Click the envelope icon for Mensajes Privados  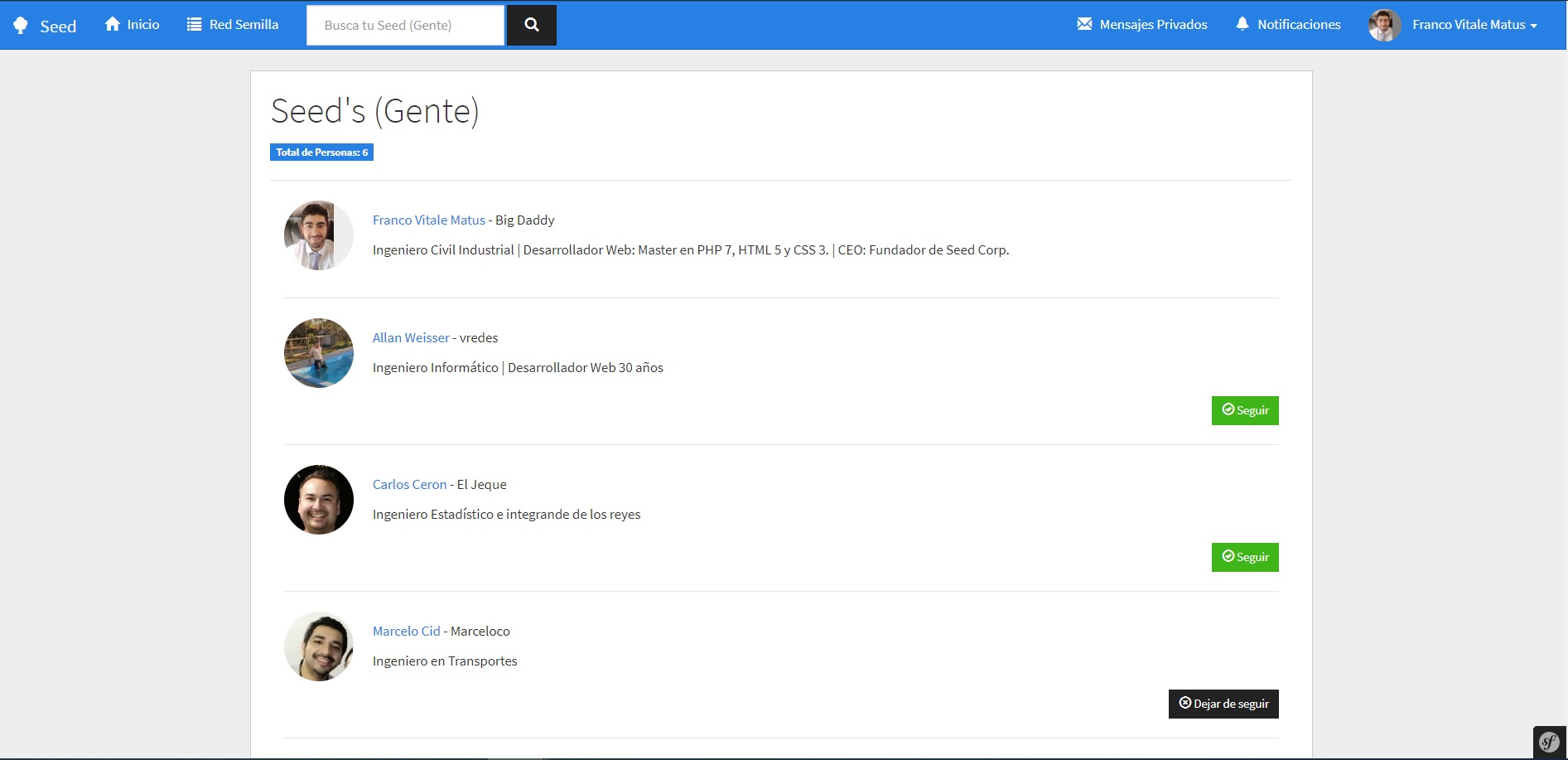coord(1083,23)
